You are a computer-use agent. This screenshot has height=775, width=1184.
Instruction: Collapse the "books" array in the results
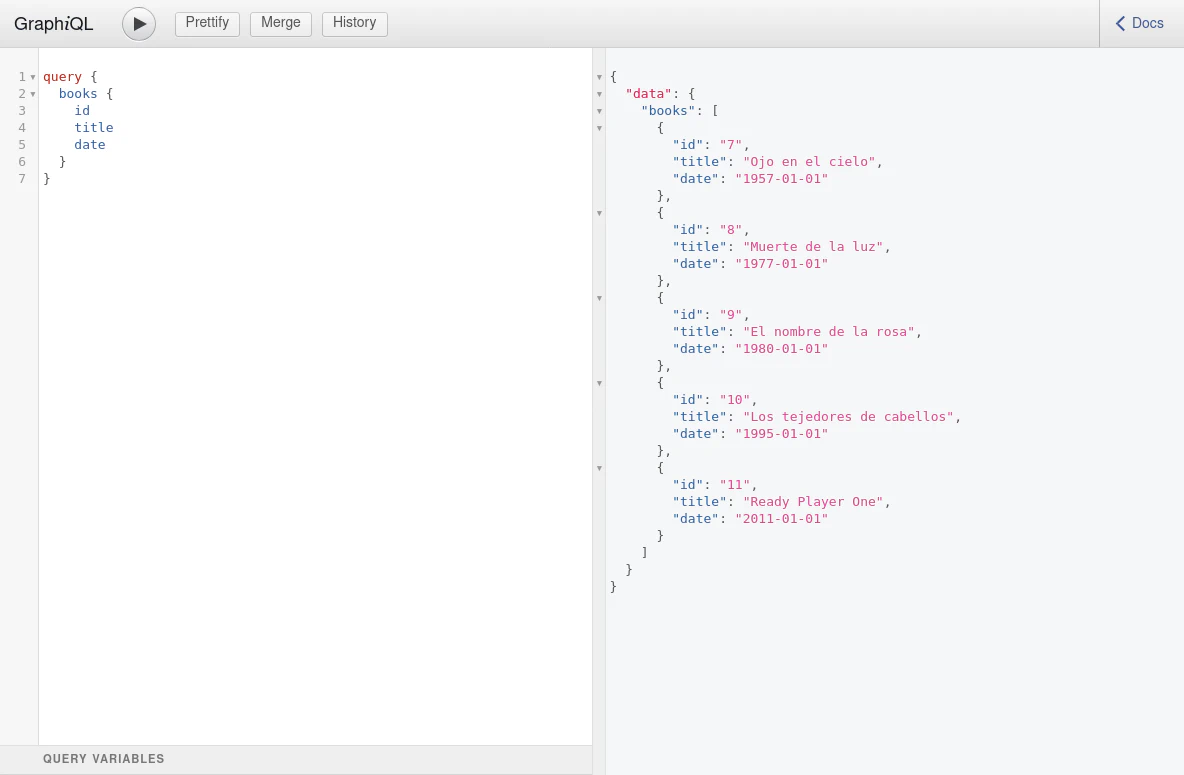pyautogui.click(x=599, y=111)
